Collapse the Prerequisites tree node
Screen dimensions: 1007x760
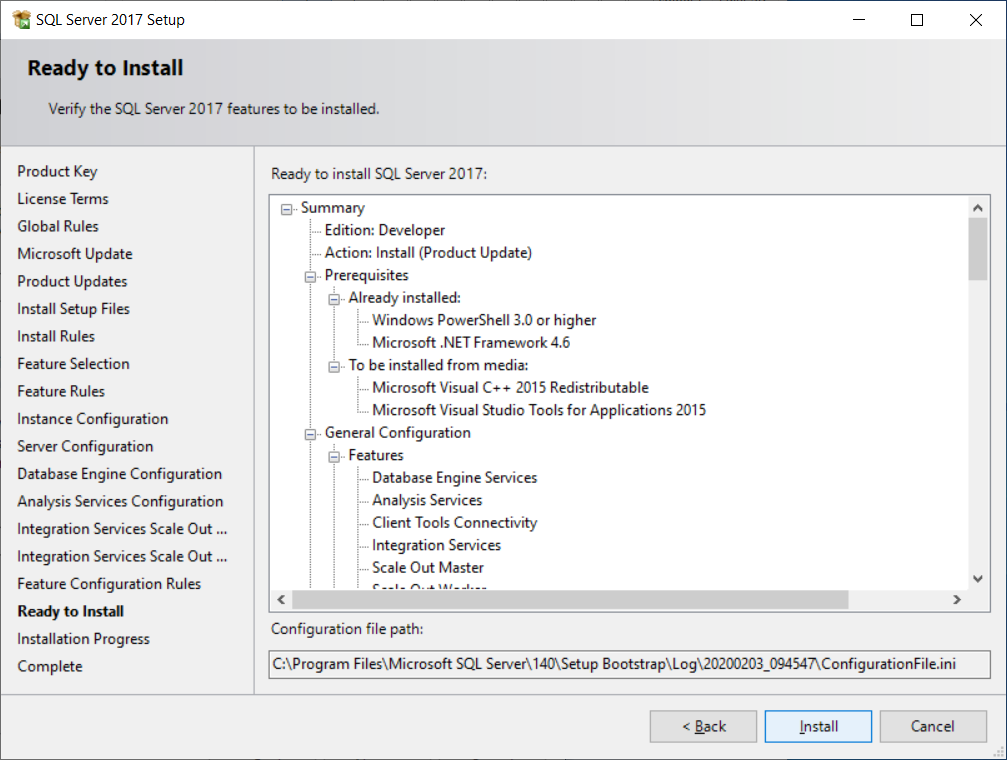(311, 276)
